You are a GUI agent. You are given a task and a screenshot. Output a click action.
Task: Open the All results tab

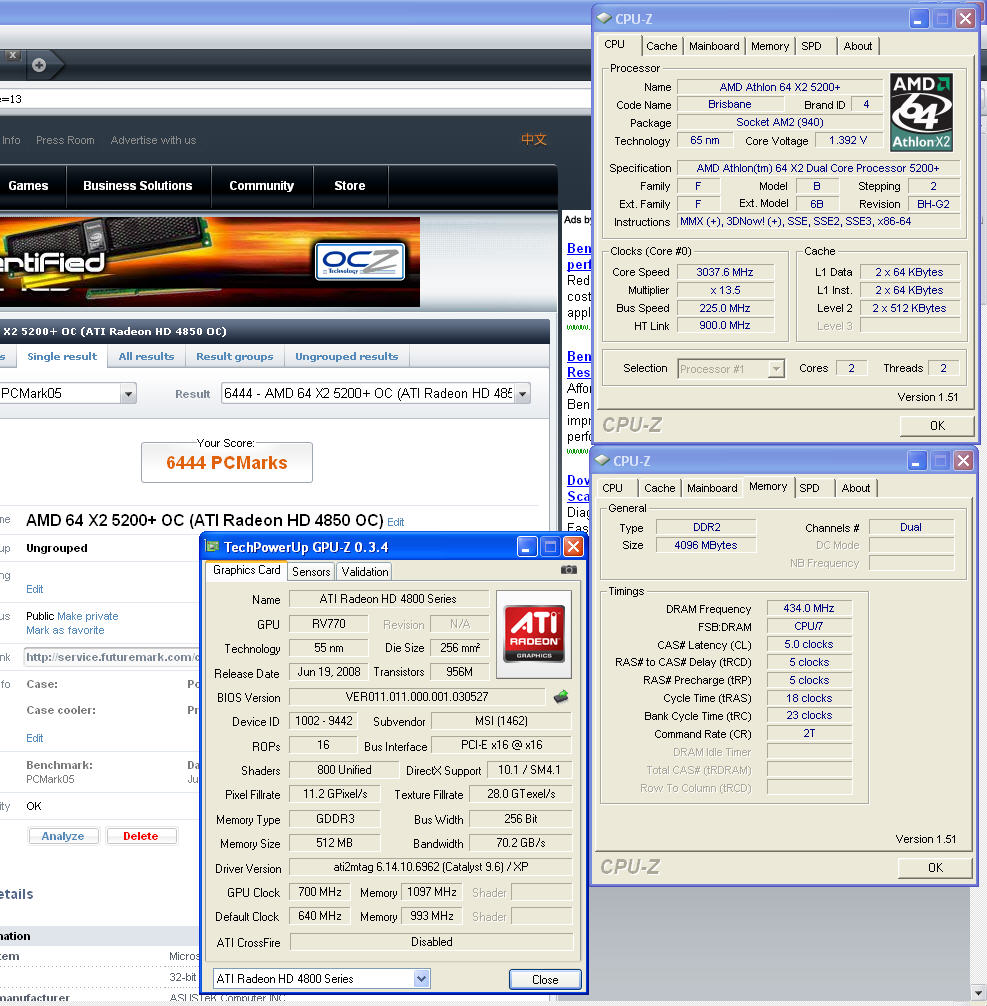coord(146,356)
